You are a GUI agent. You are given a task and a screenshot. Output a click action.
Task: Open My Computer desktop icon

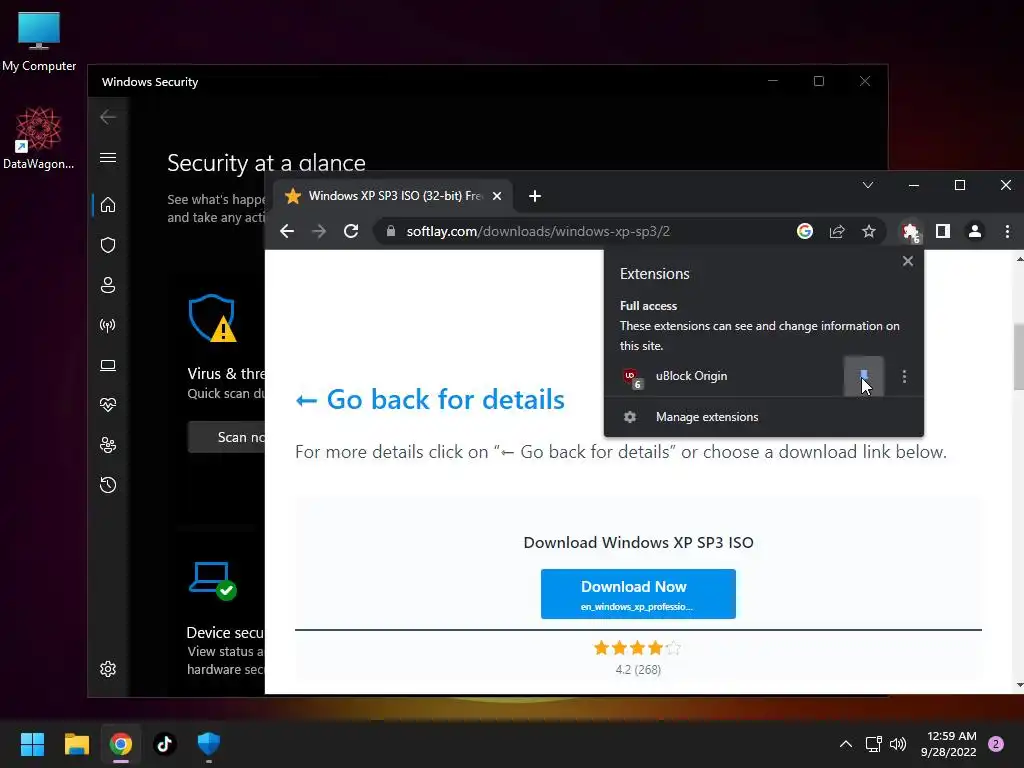[x=39, y=41]
